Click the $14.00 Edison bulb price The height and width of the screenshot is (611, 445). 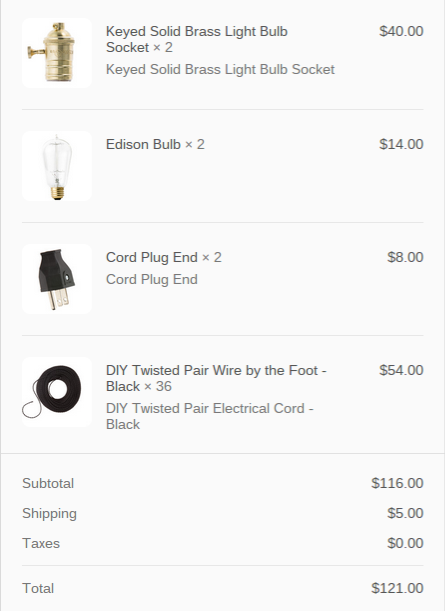401,144
